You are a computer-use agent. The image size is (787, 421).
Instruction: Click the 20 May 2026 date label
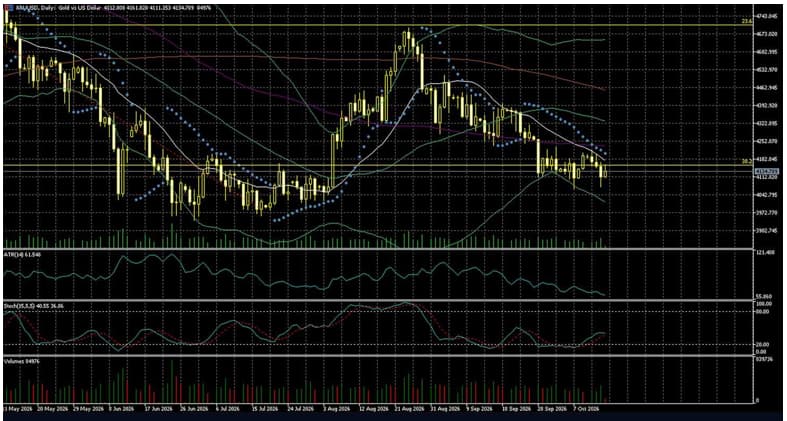coord(53,409)
